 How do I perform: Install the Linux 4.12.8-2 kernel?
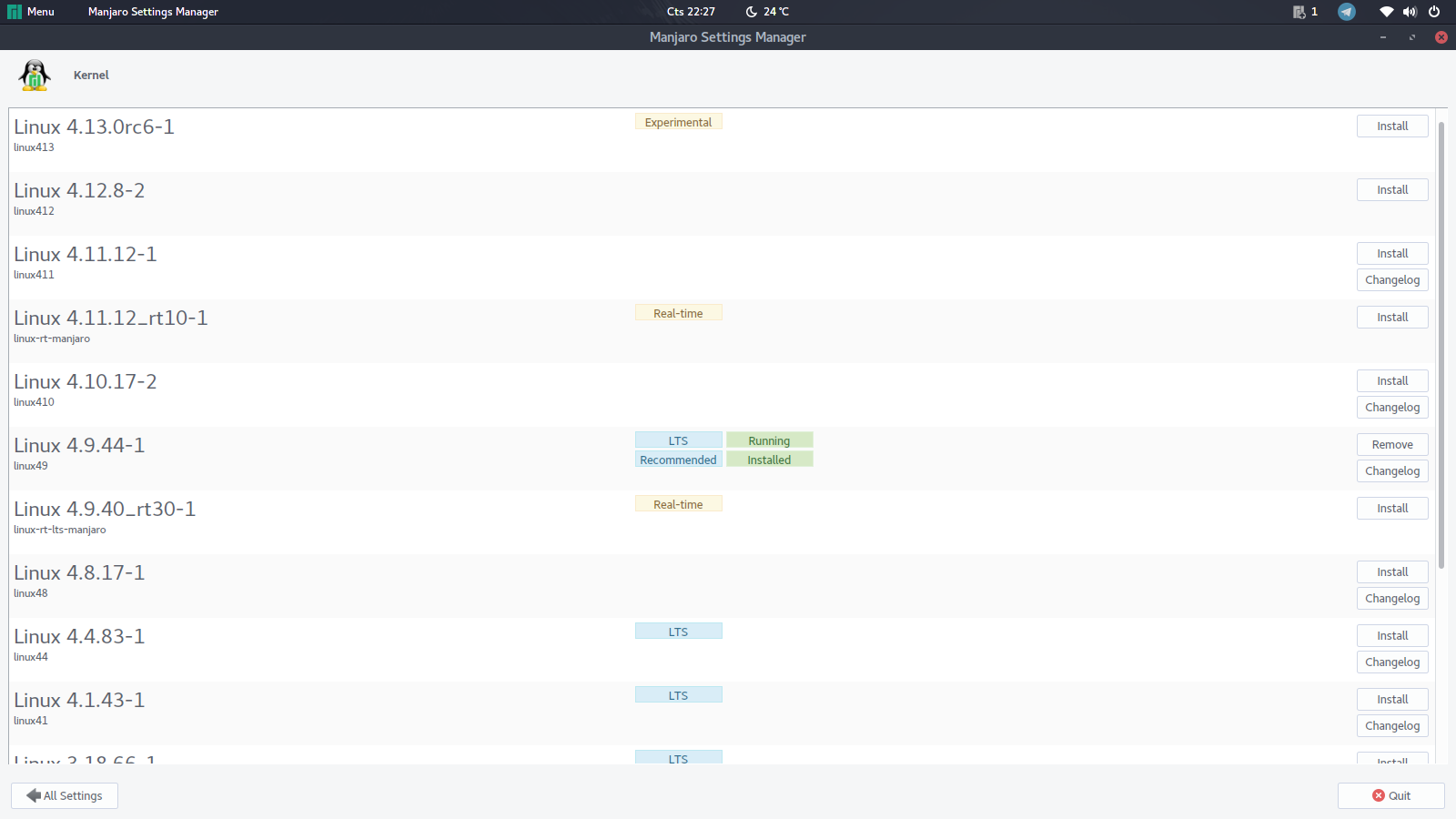tap(1392, 190)
